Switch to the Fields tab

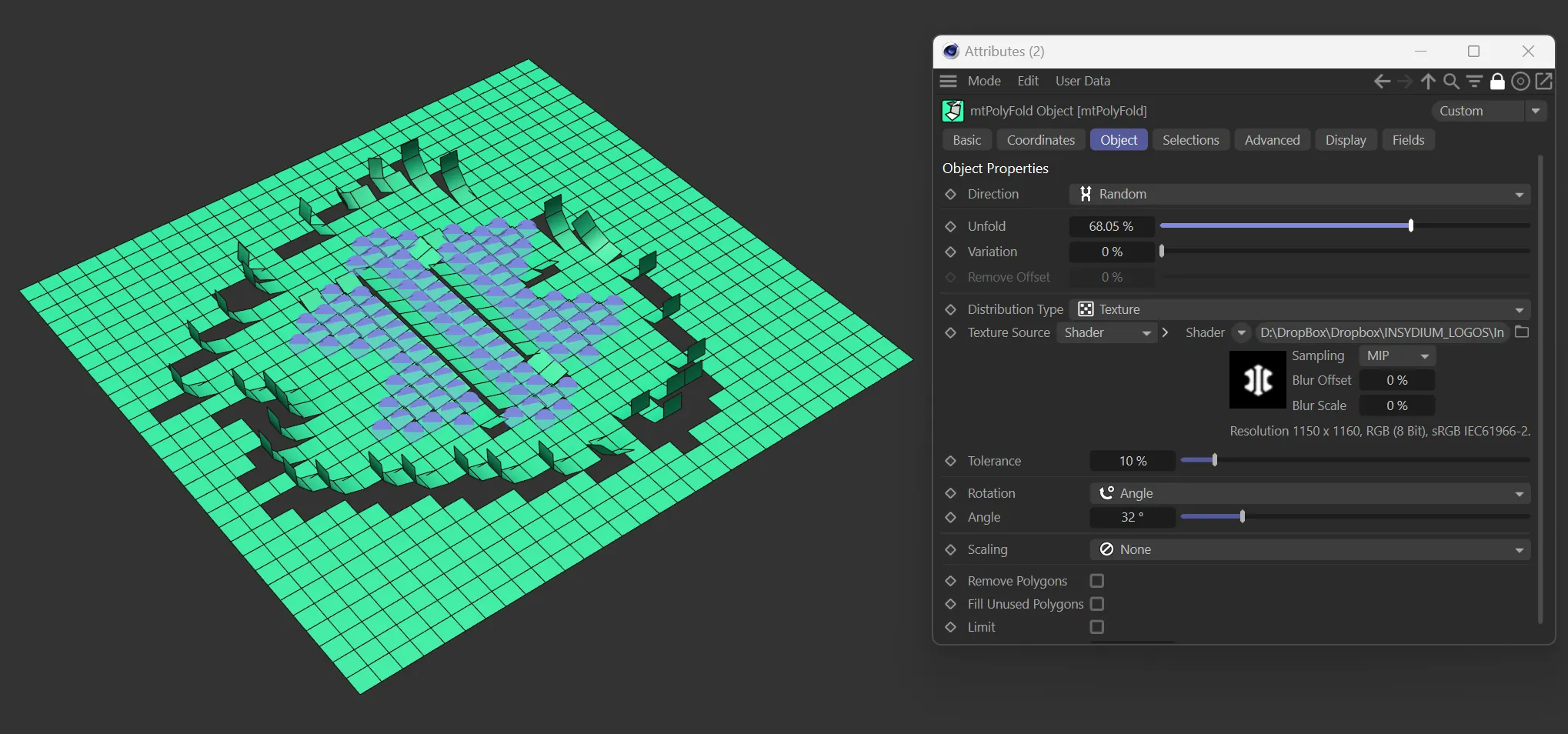tap(1408, 140)
